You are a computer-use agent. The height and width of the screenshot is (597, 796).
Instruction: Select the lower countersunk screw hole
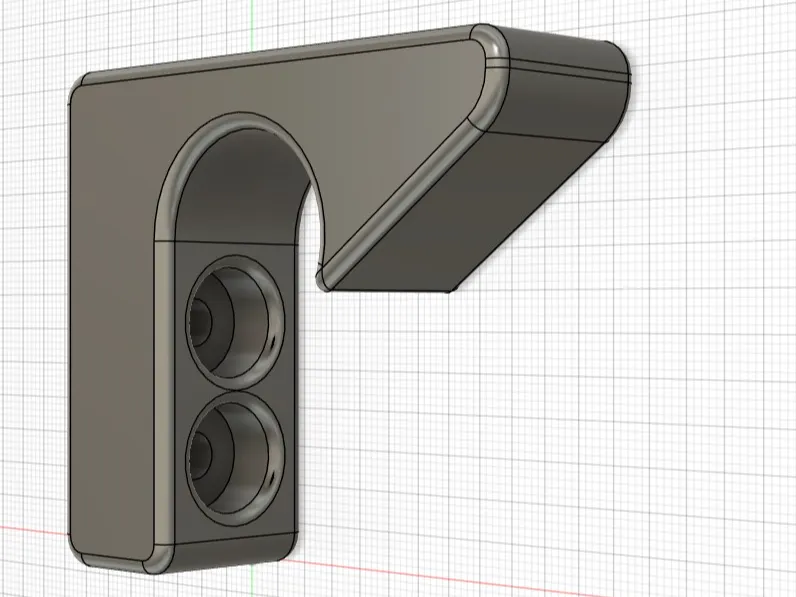point(235,459)
